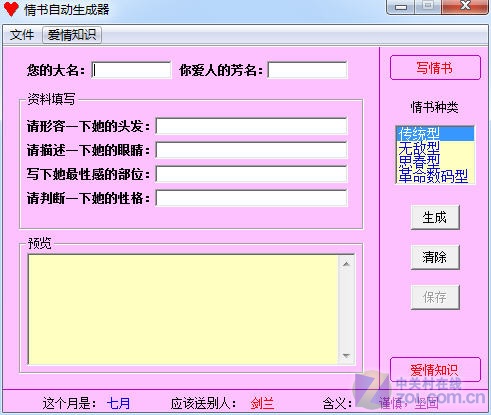
Task: Focus the 请判断一下她的性格 field
Action: click(x=251, y=198)
